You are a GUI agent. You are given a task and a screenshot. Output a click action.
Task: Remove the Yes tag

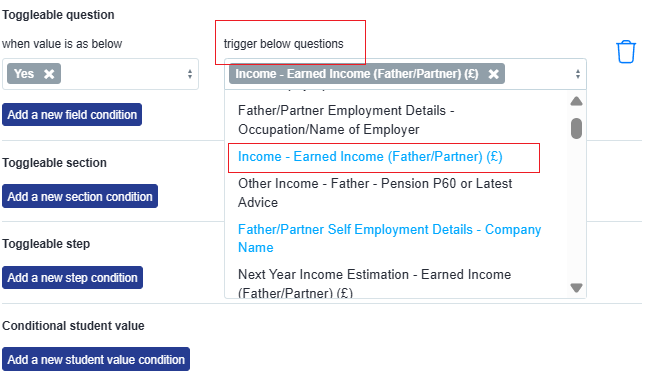coord(49,74)
